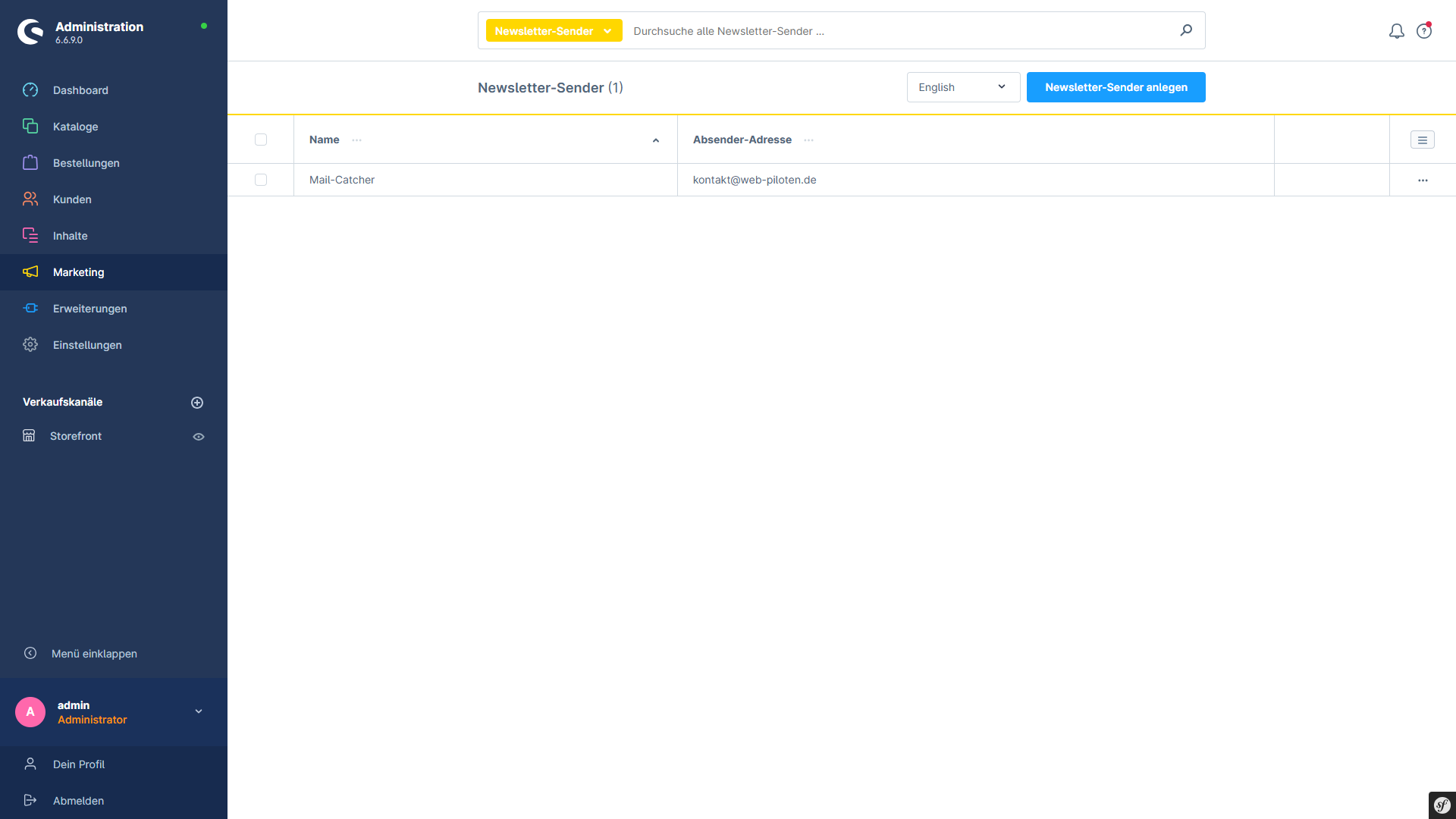Screen dimensions: 1456x819
Task: Open the Marketing menu item
Action: pos(79,272)
